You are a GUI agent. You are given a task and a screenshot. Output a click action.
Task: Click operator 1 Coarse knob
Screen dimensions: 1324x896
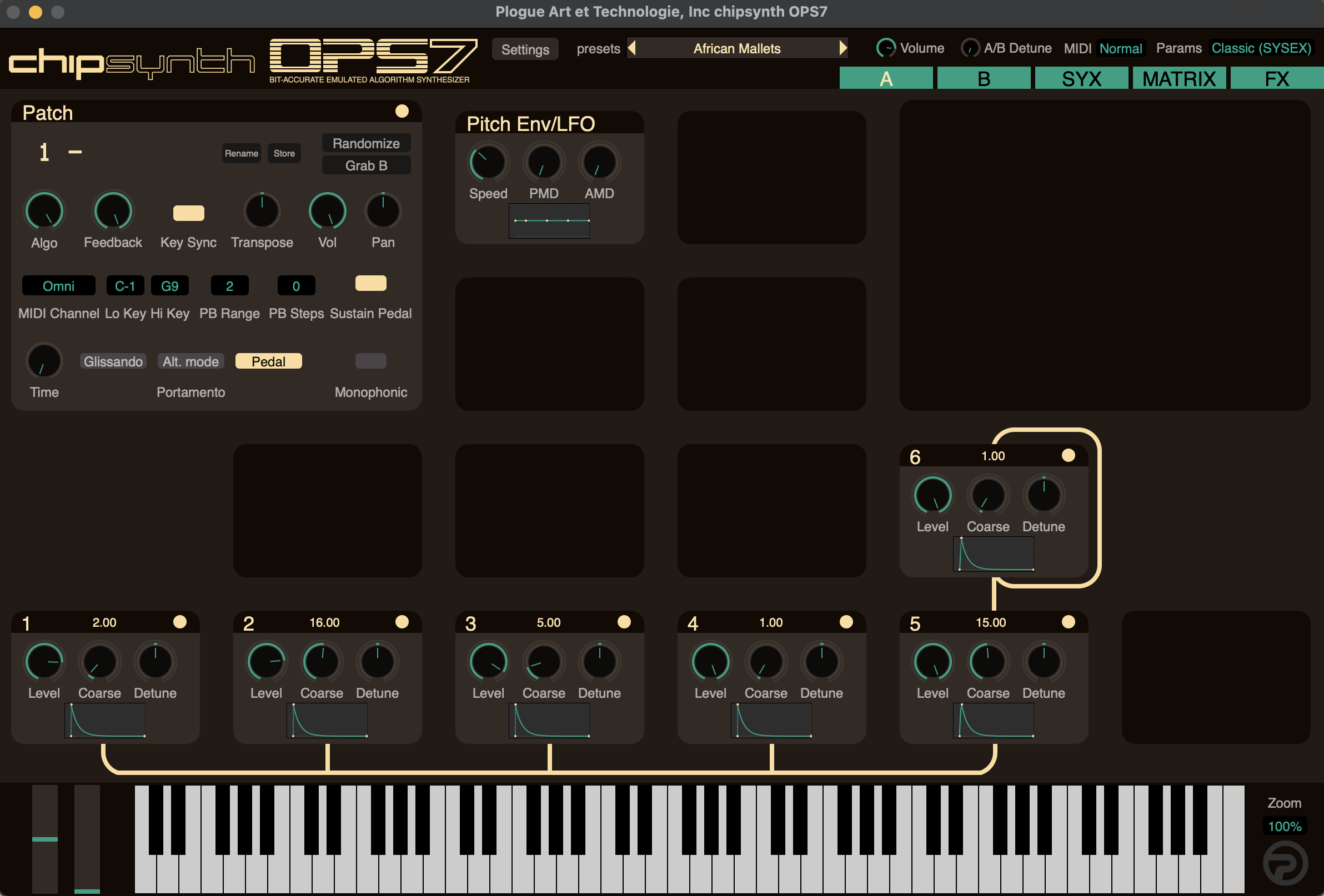(x=100, y=662)
